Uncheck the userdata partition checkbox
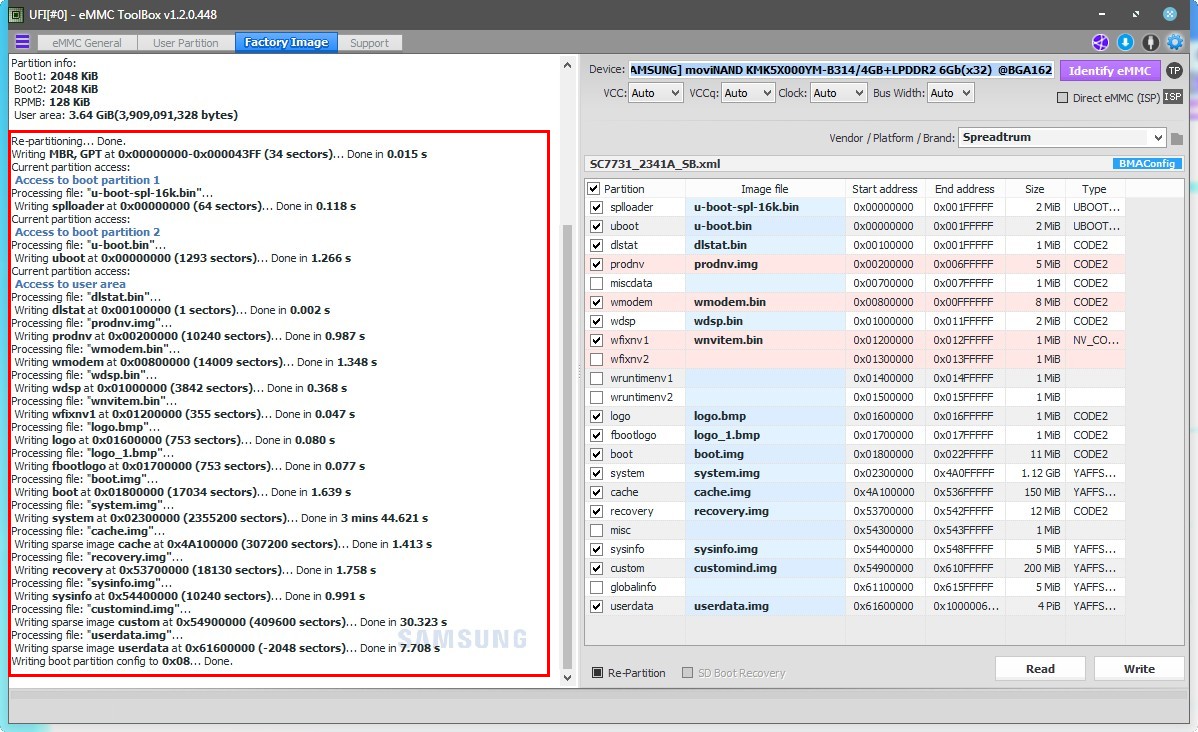The width and height of the screenshot is (1198, 732). 597,607
